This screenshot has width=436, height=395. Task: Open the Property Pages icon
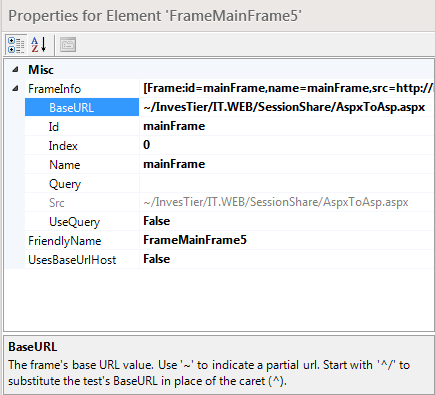(68, 45)
